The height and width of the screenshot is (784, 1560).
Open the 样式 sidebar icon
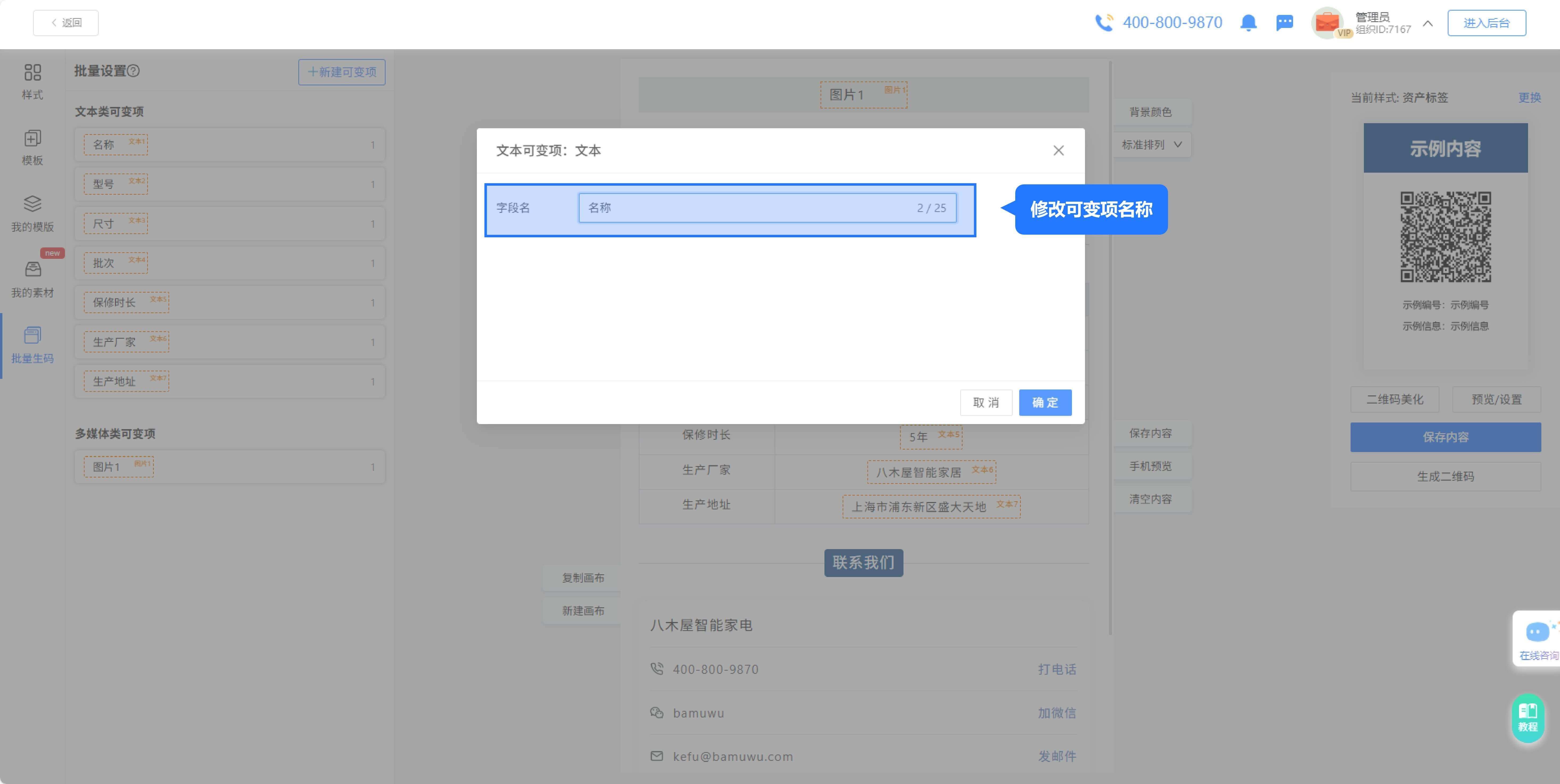[32, 73]
